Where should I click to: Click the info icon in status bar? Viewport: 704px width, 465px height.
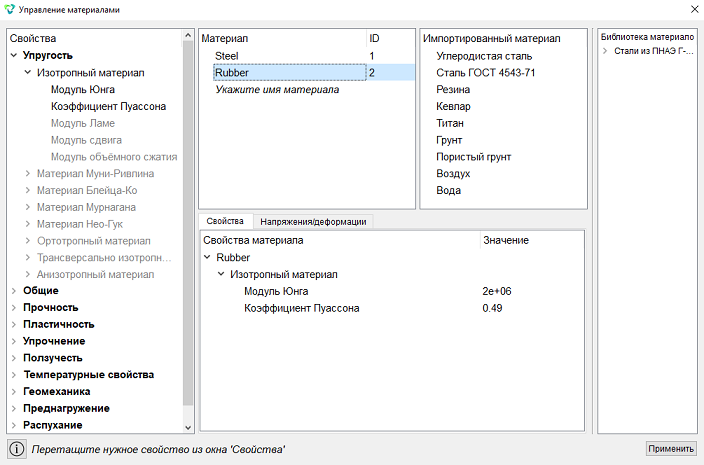tap(17, 449)
